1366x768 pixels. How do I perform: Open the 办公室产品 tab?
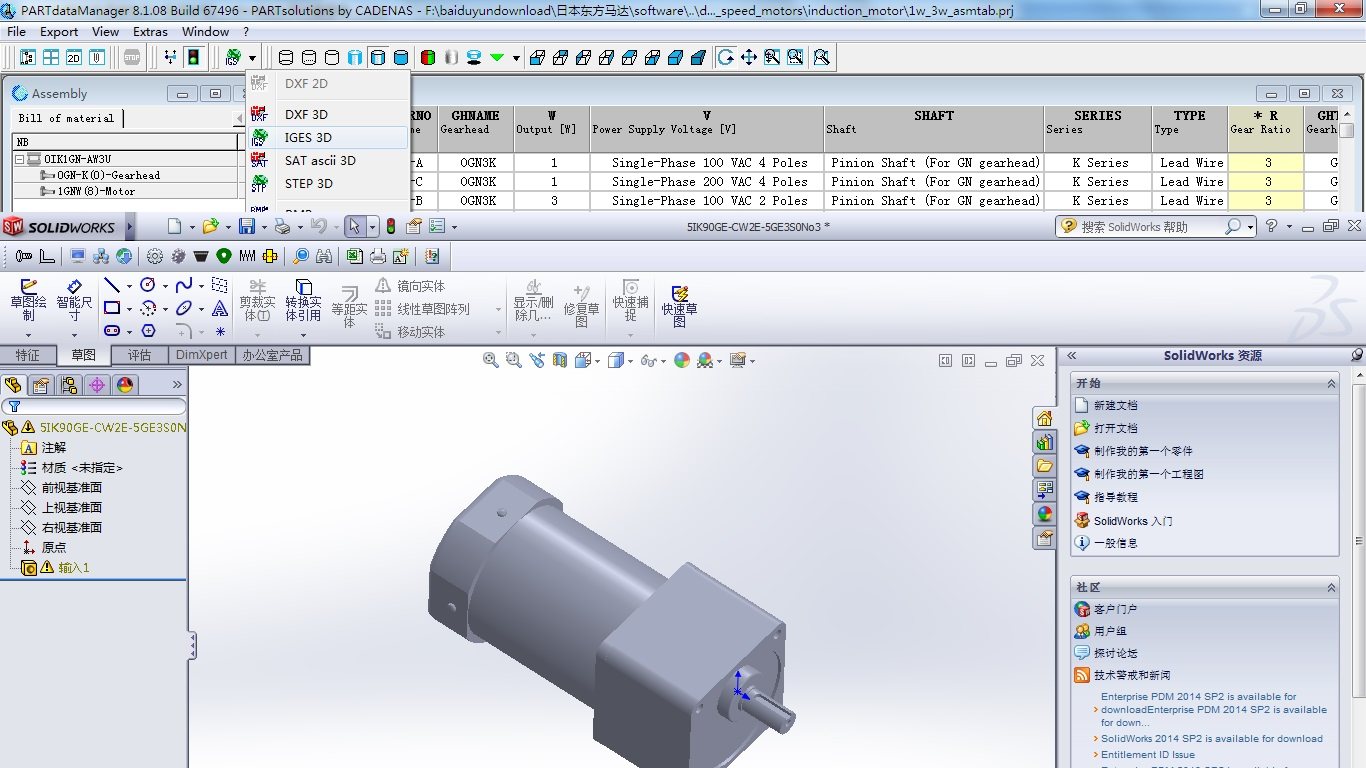coord(272,355)
